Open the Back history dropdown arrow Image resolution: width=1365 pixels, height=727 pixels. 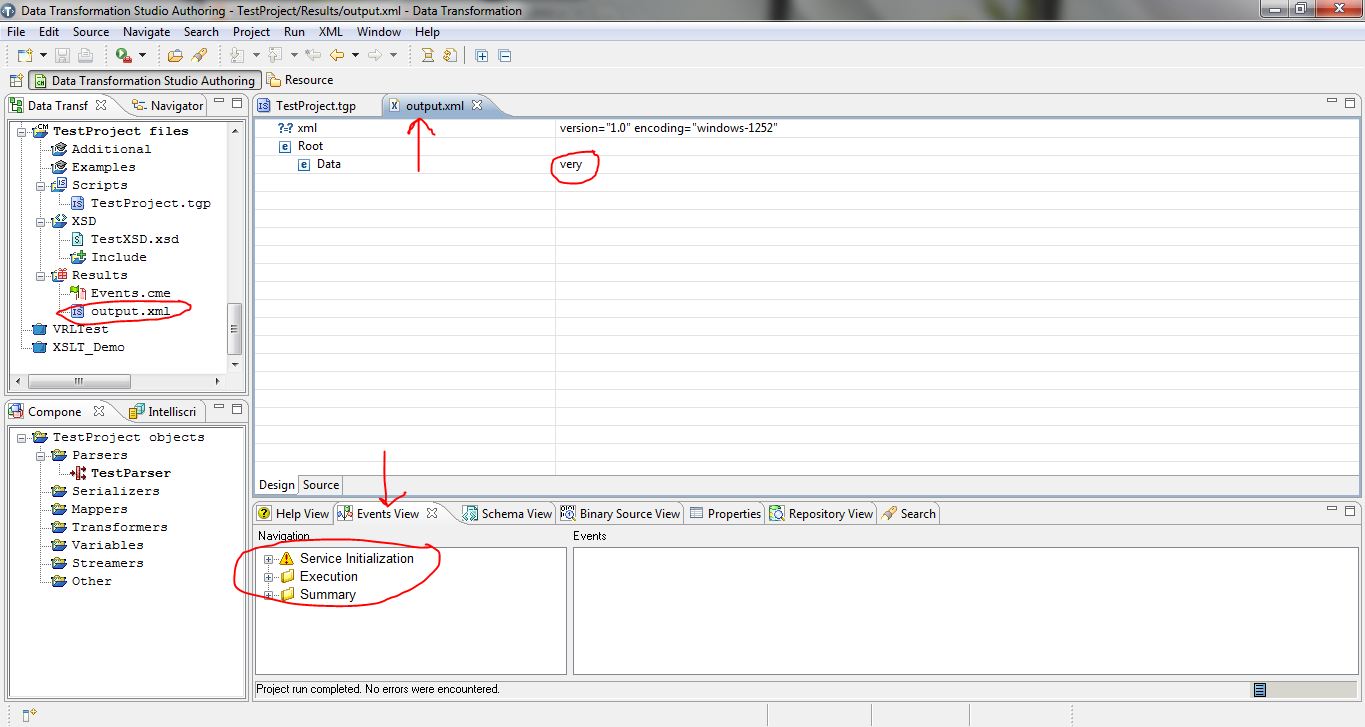[x=355, y=55]
